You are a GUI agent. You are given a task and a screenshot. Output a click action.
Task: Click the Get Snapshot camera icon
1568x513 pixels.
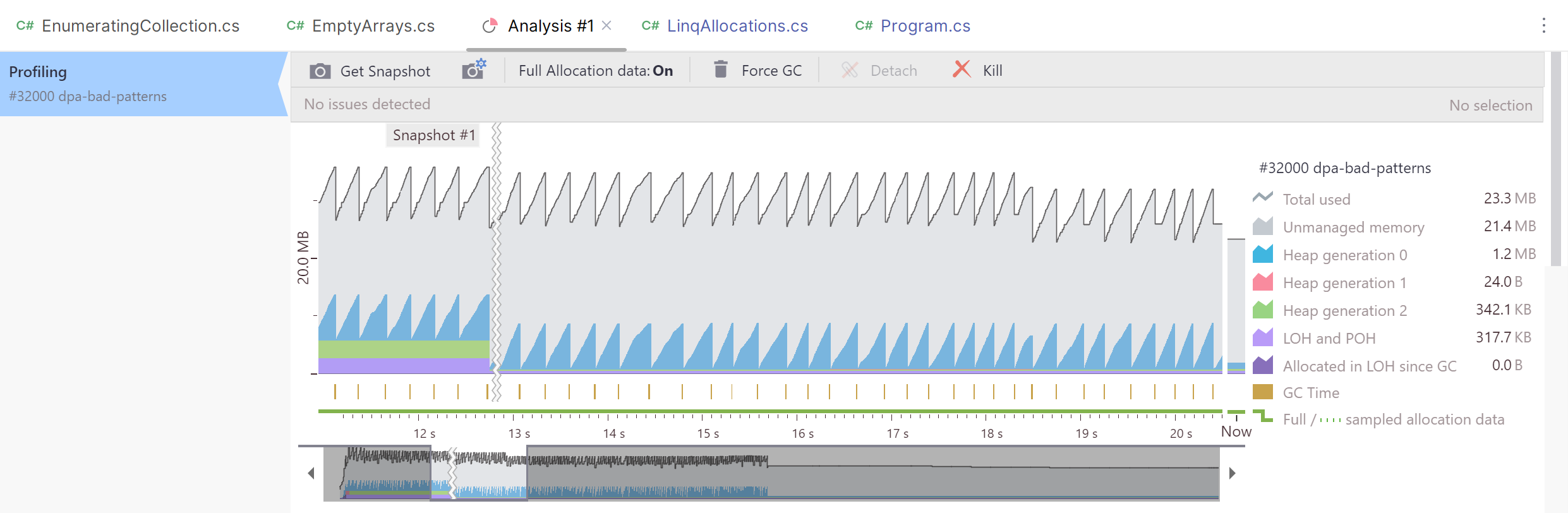(x=320, y=71)
